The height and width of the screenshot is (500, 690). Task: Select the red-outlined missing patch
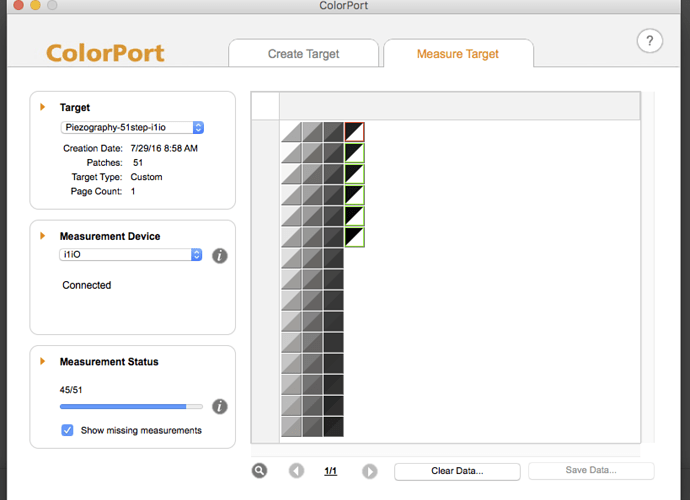coord(354,131)
